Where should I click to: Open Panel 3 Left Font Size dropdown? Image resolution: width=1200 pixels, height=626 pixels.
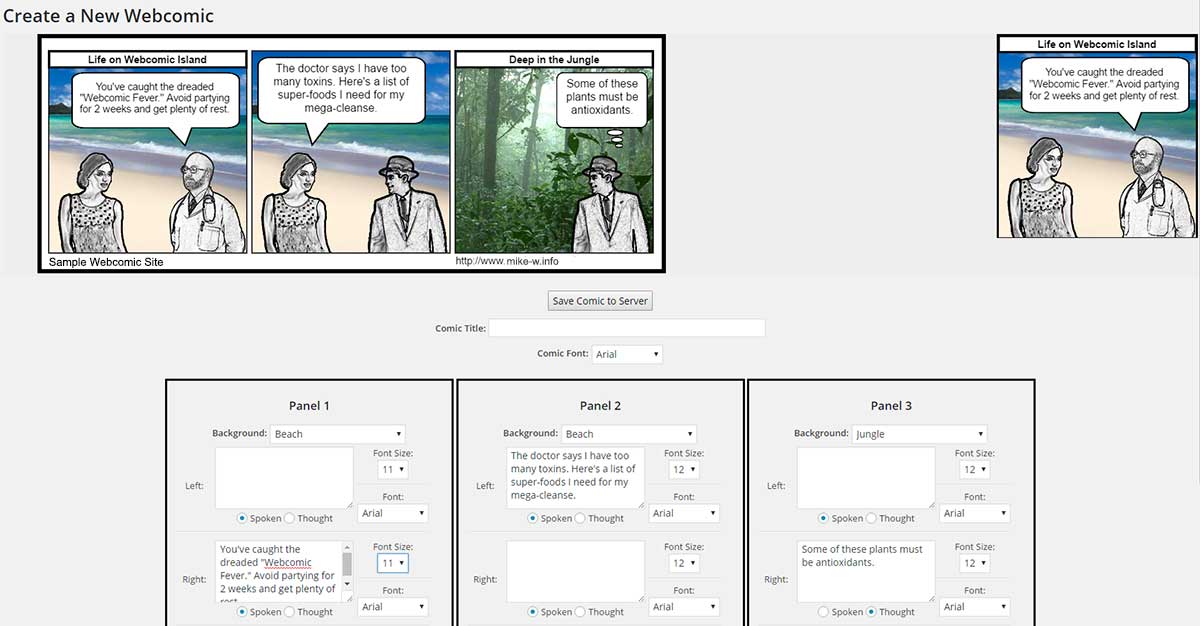[x=975, y=469]
